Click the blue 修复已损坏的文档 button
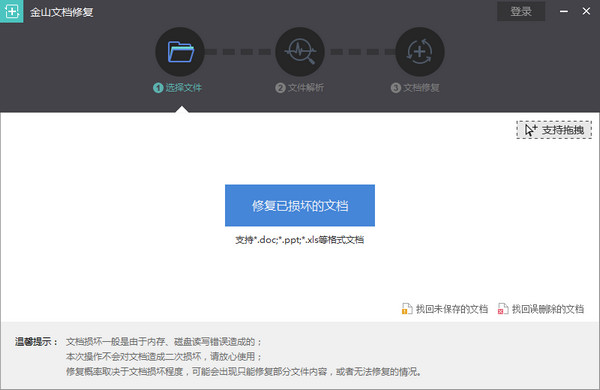The image size is (600, 390). [300, 206]
